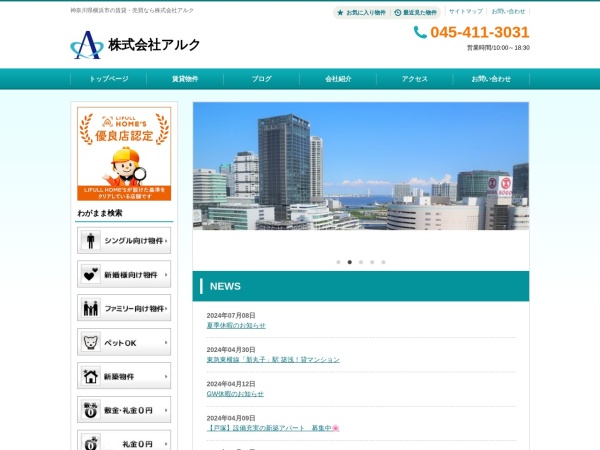Select the pet dog face icon
600x450 pixels.
91,342
